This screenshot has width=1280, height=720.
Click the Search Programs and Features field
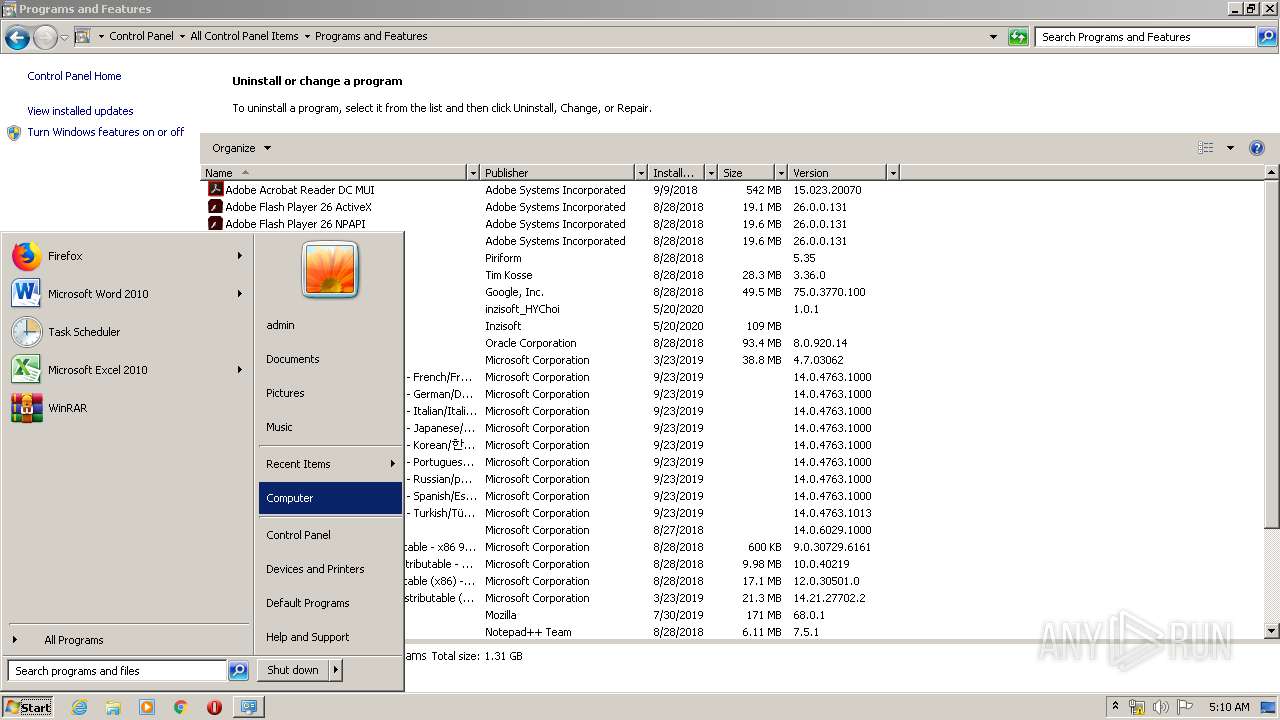[x=1145, y=37]
